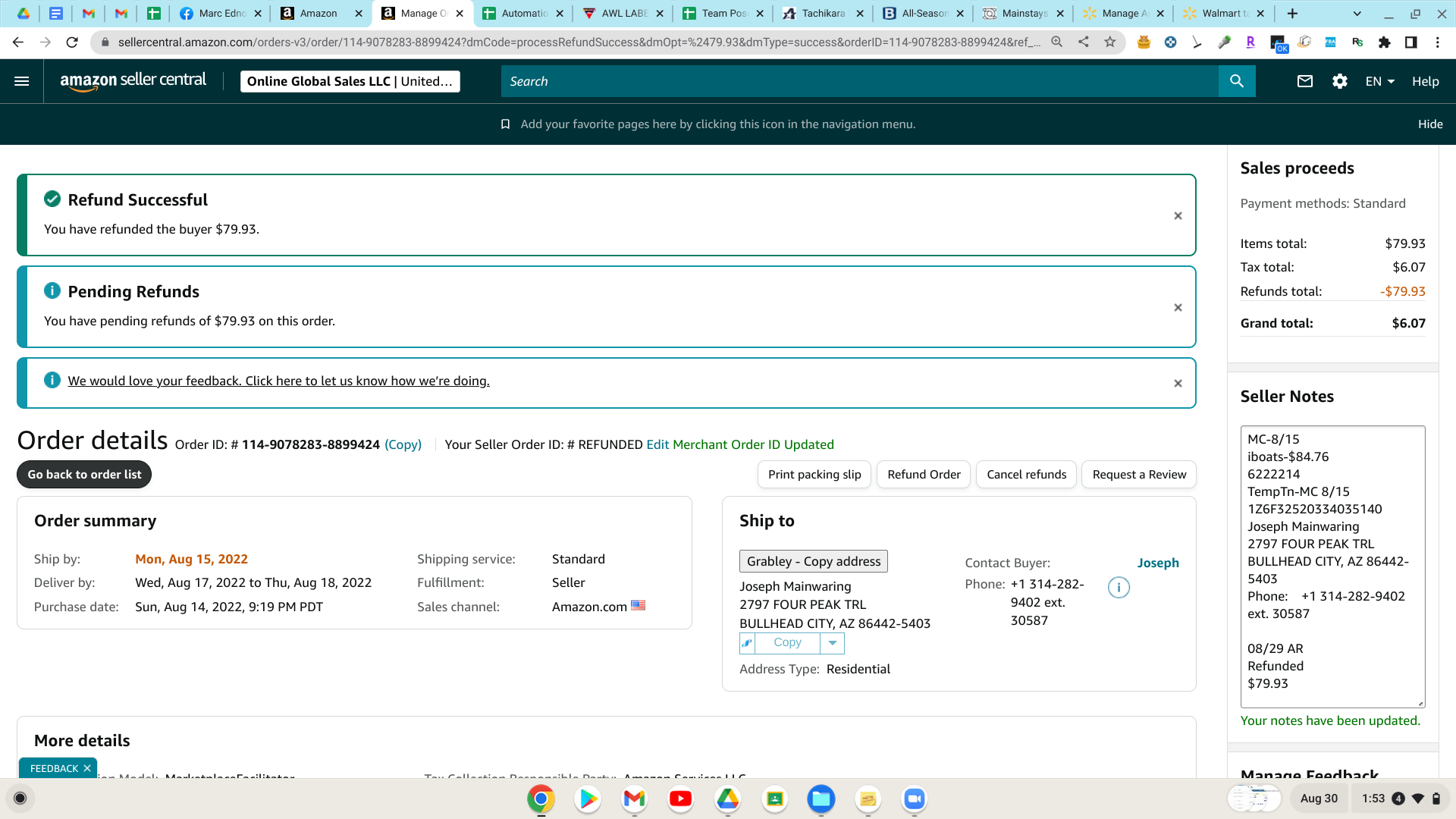The image size is (1456, 819).
Task: Reload the page
Action: pos(72,42)
